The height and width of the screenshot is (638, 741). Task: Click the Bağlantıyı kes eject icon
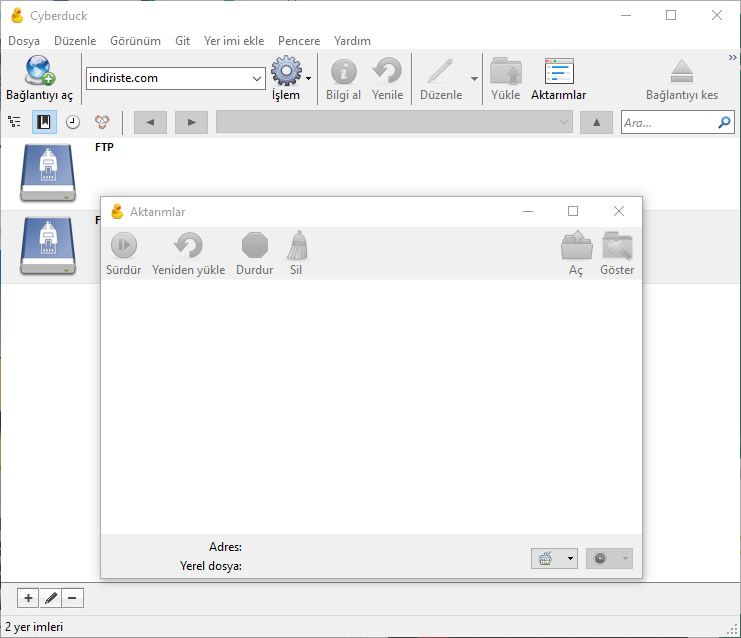click(x=681, y=71)
